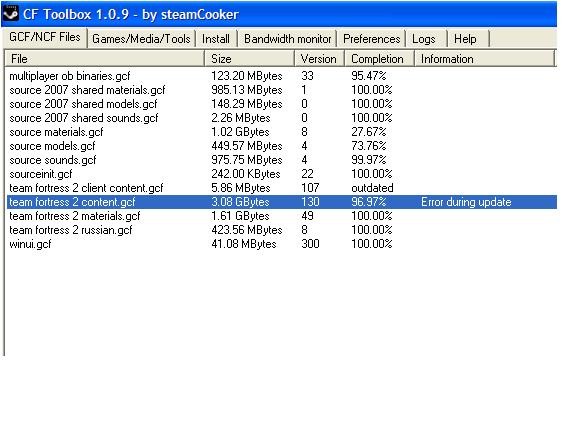Click the 'Error during update' information cell
Viewport: 576px width, 432px height.
[466, 202]
